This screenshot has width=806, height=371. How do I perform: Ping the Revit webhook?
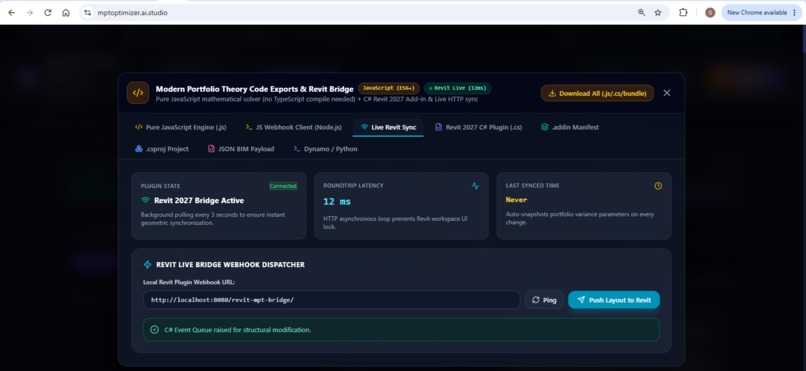[x=544, y=300]
